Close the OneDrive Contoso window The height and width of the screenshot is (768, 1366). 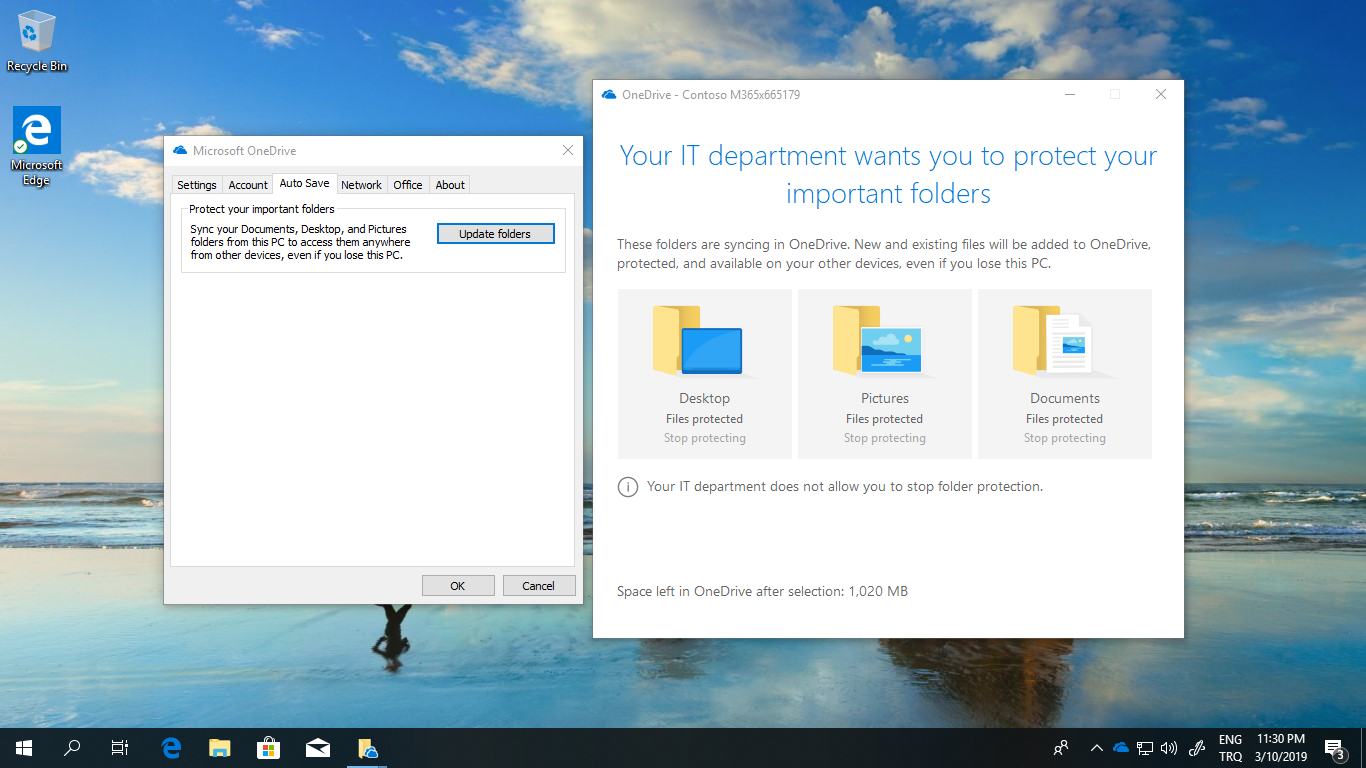pyautogui.click(x=1161, y=95)
